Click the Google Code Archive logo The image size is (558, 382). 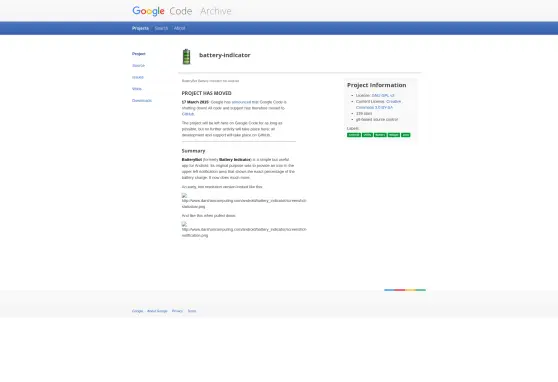click(181, 11)
